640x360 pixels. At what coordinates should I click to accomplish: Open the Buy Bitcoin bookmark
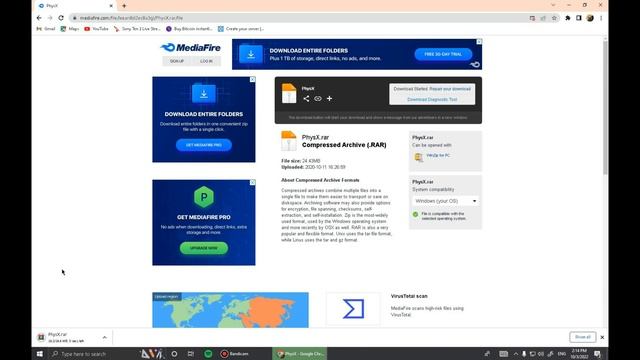pyautogui.click(x=189, y=29)
